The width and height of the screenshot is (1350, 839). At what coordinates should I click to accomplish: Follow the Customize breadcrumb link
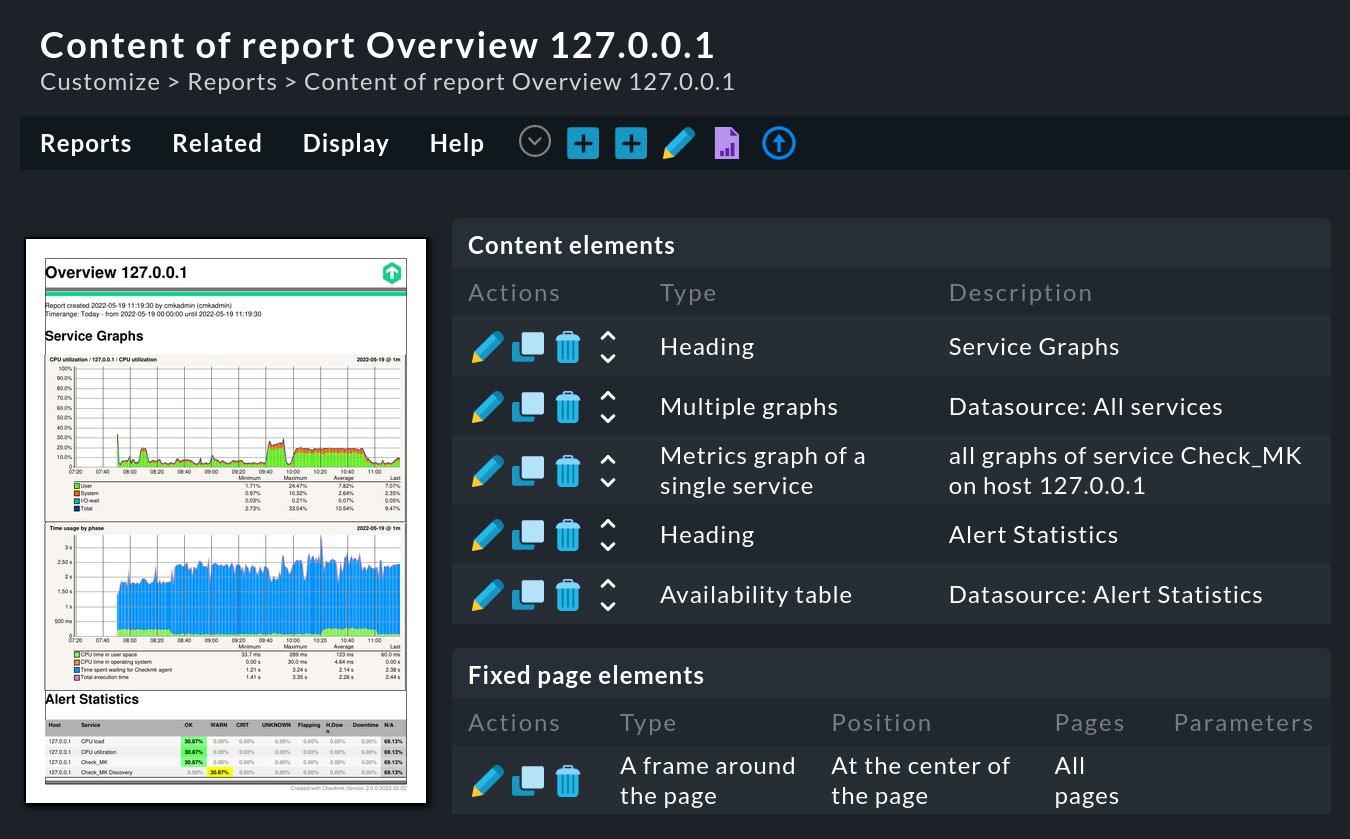click(x=100, y=82)
